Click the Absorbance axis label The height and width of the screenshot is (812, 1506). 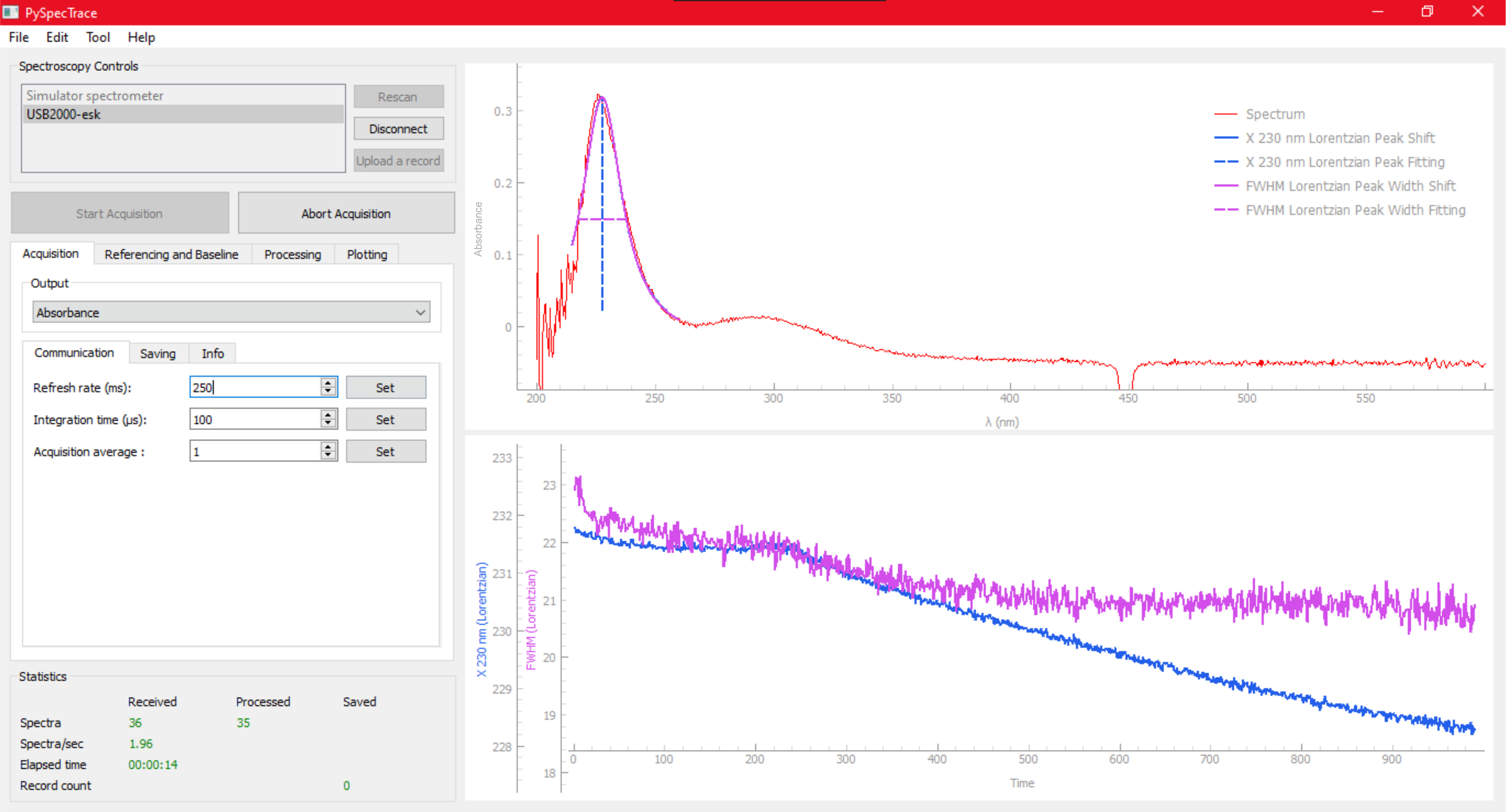[478, 228]
